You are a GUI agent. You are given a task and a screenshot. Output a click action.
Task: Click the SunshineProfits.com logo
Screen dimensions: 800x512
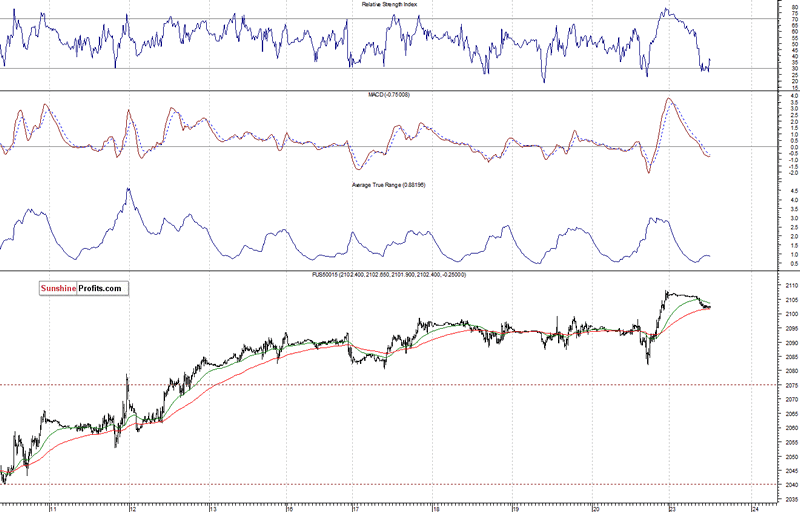tap(84, 288)
